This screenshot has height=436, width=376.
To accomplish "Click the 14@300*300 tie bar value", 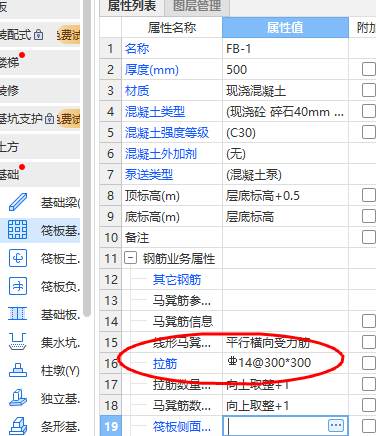I will [270, 363].
